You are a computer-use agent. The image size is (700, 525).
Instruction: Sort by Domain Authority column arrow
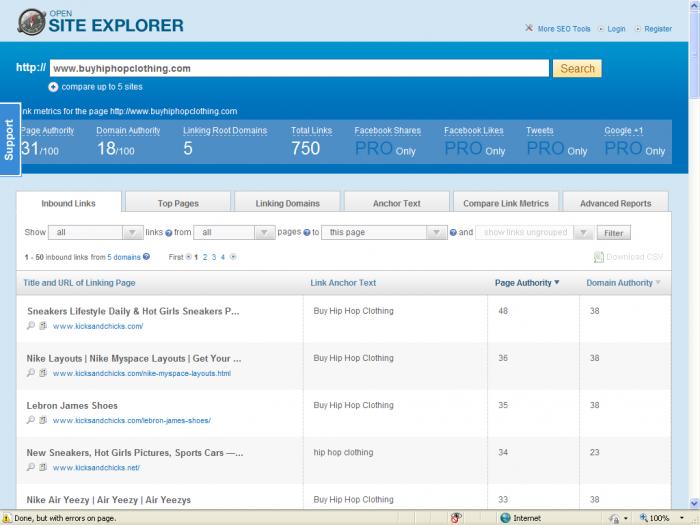pos(658,283)
